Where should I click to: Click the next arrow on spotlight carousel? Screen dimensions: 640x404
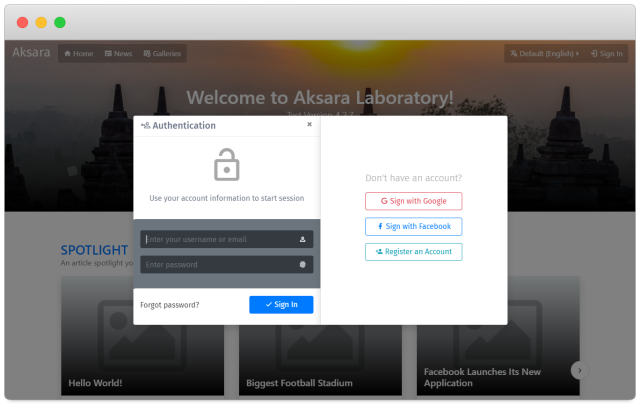(579, 370)
